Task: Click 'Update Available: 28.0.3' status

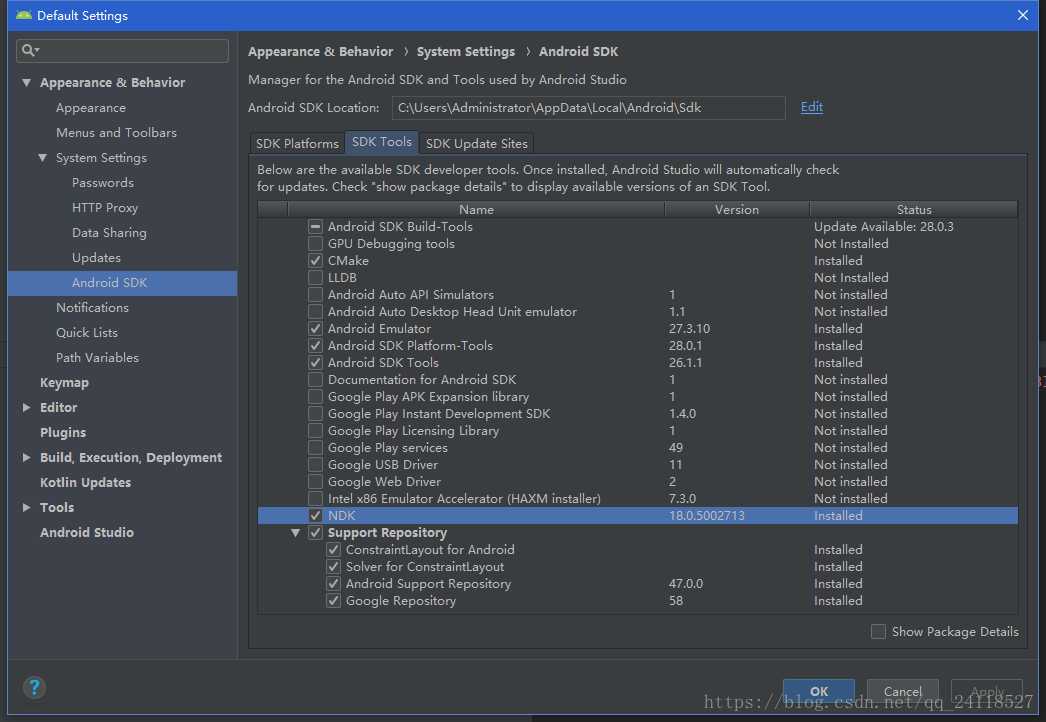Action: [x=883, y=227]
